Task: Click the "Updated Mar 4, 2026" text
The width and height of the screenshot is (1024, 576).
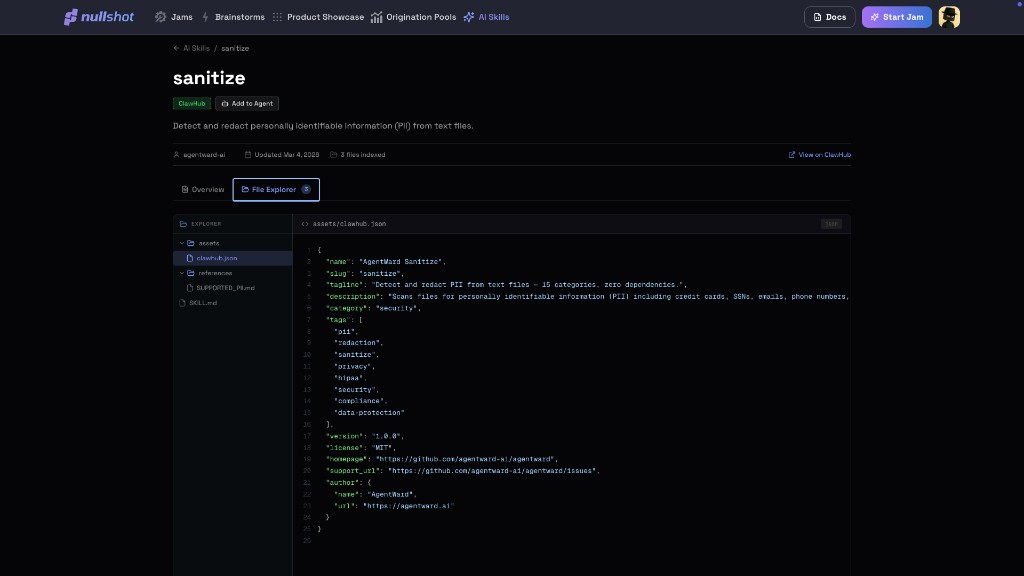Action: coord(287,155)
